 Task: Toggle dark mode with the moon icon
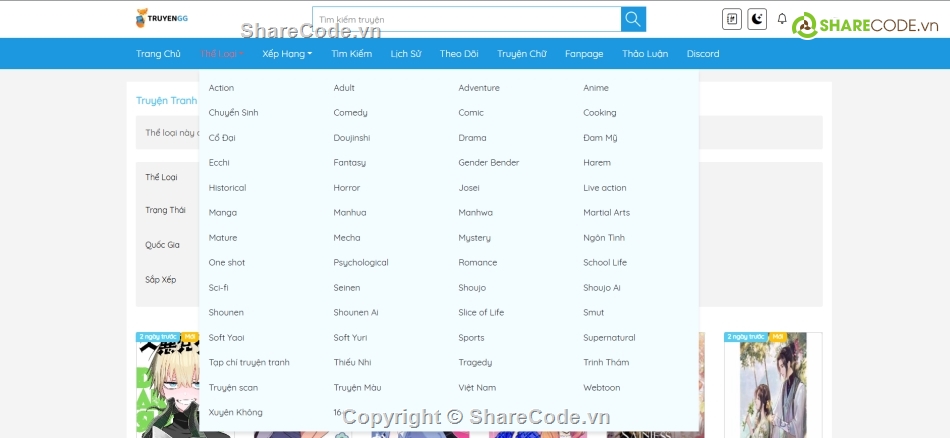(757, 19)
